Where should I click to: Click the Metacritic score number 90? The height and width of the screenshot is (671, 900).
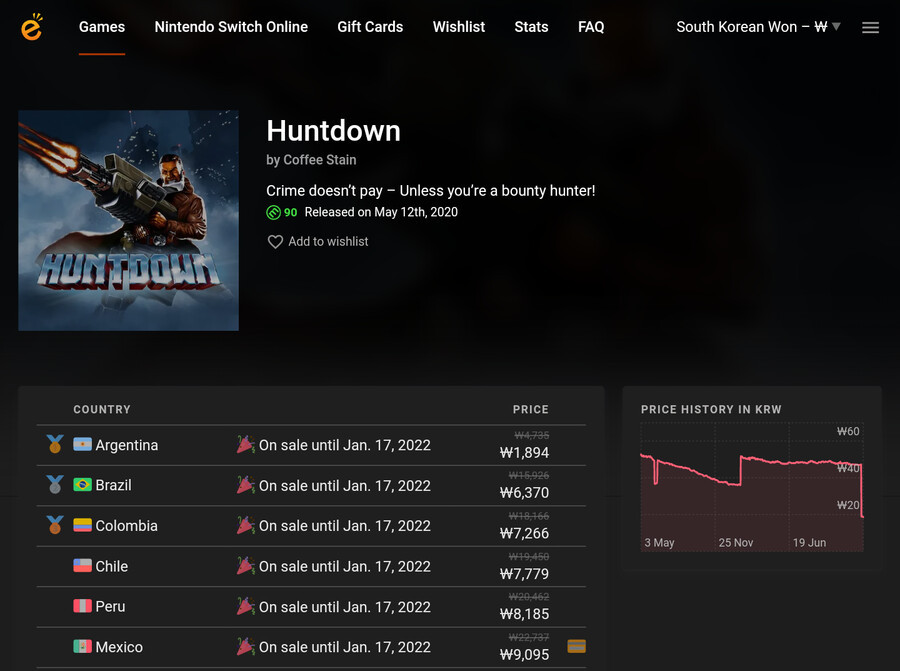coord(290,212)
